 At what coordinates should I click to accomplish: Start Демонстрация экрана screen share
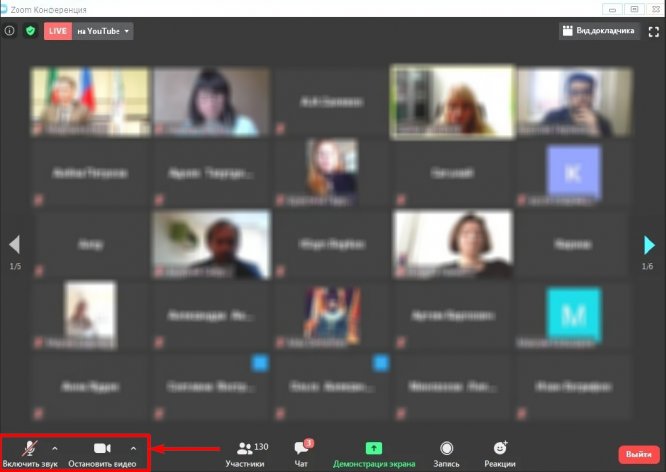pyautogui.click(x=374, y=454)
